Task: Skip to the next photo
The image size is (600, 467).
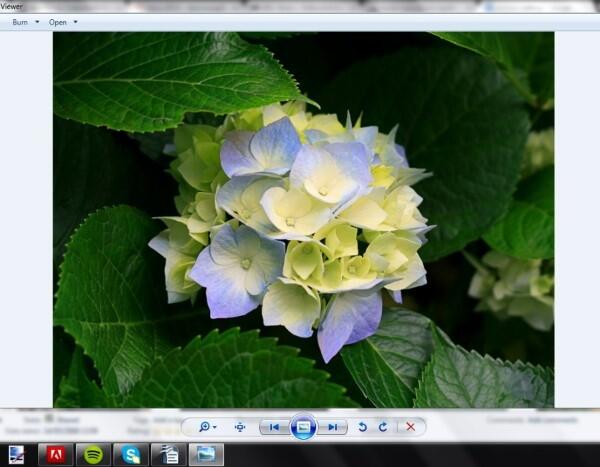Action: 333,427
